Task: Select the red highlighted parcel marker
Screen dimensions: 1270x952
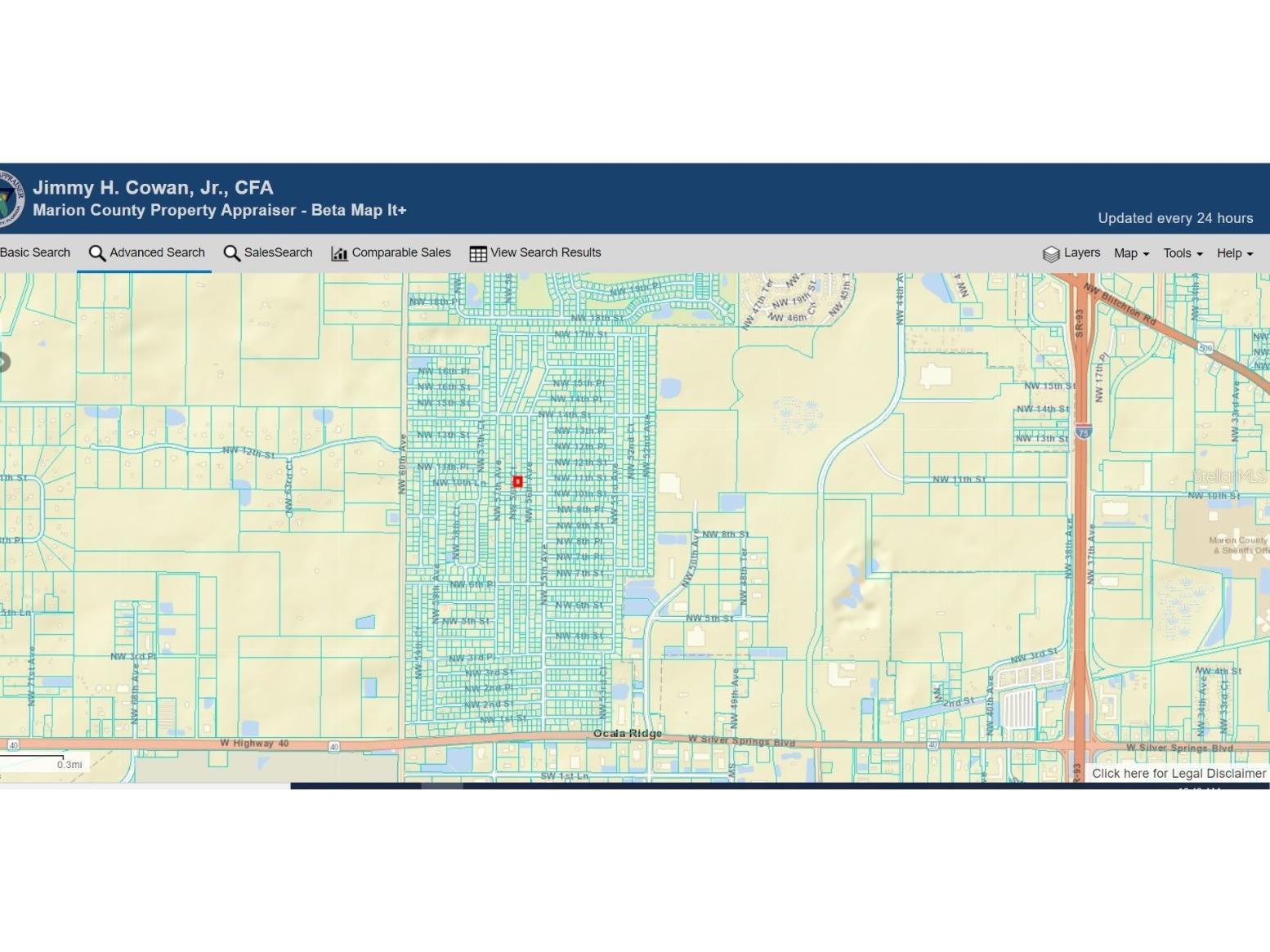Action: pos(517,481)
